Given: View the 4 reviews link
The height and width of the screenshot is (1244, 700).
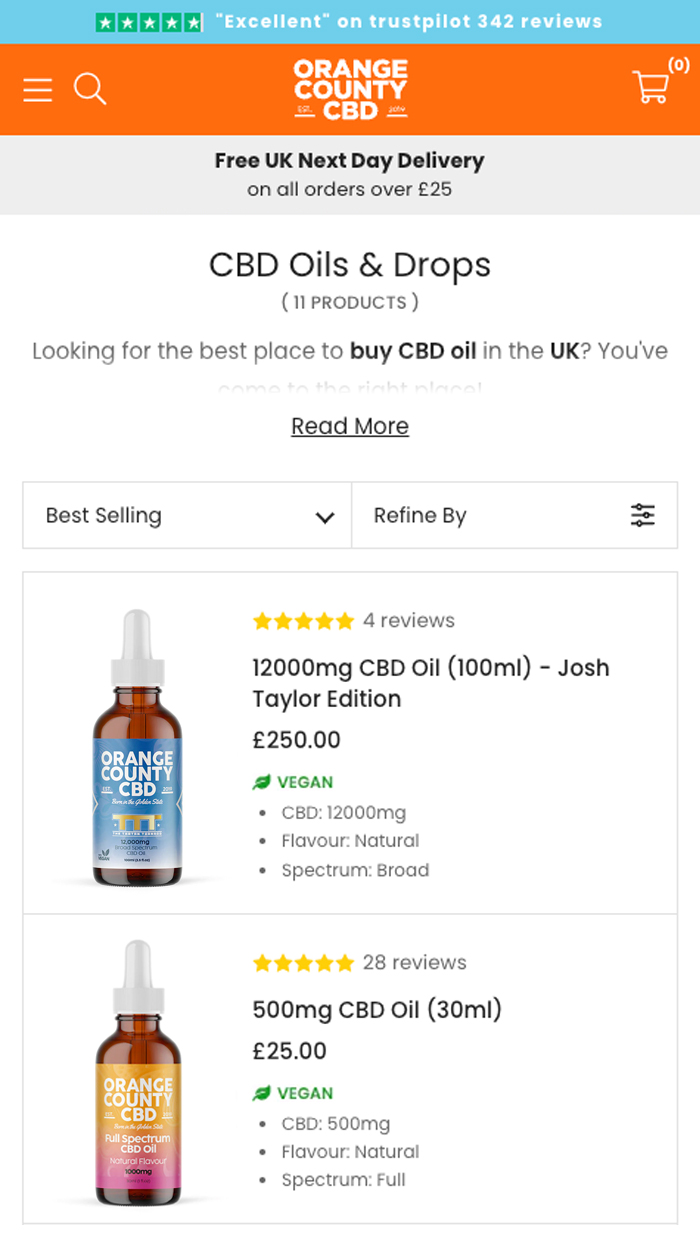Looking at the screenshot, I should click(408, 621).
